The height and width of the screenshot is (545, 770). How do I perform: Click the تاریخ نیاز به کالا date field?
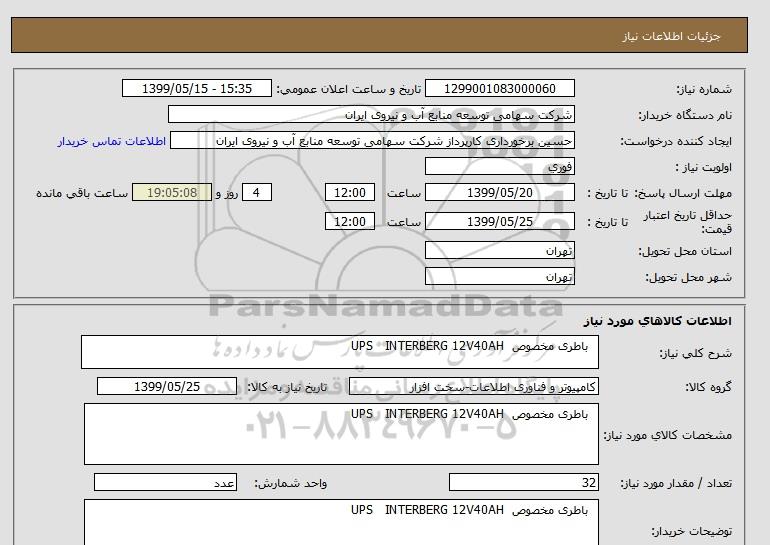point(166,386)
